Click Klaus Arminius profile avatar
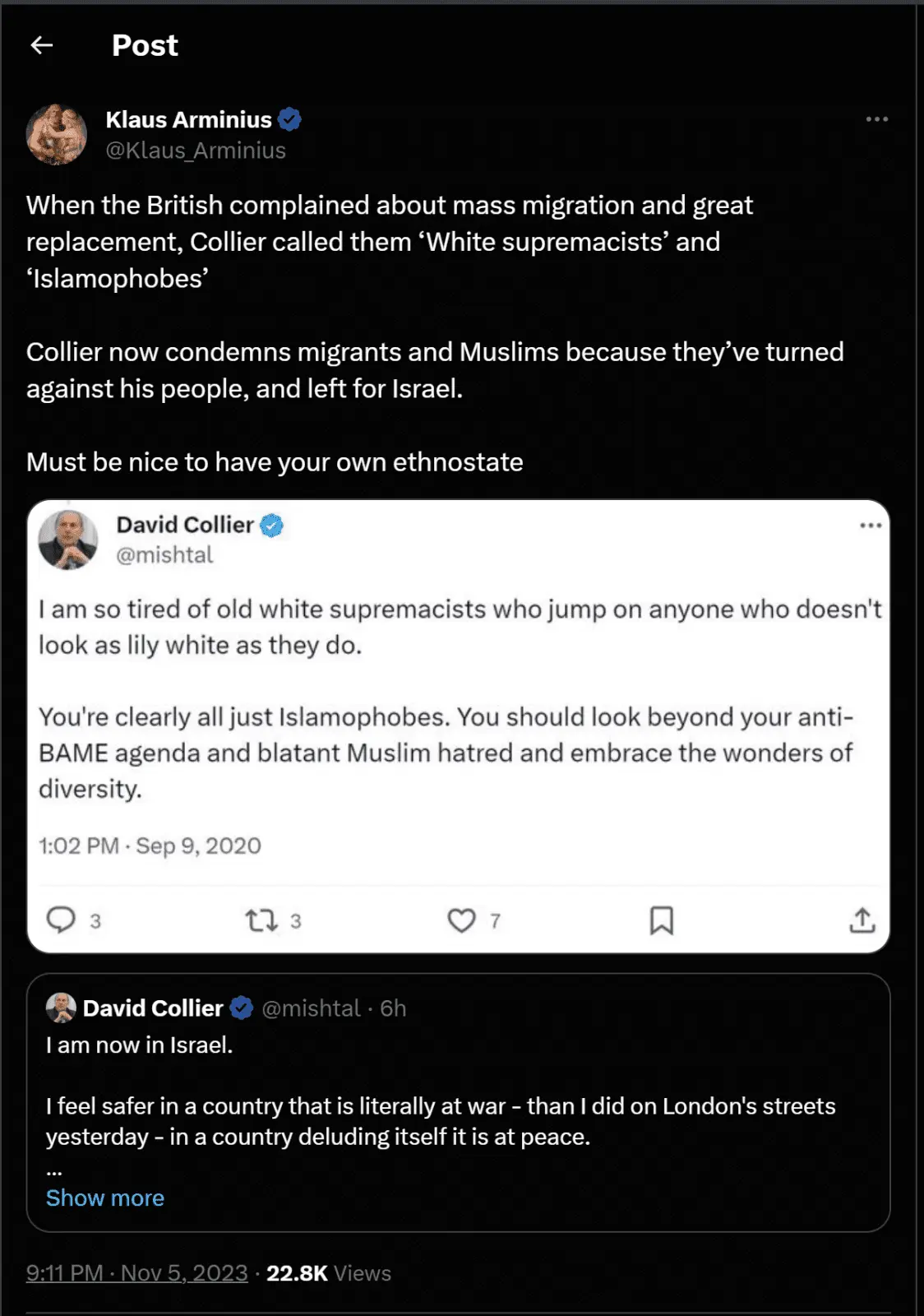 click(x=57, y=134)
